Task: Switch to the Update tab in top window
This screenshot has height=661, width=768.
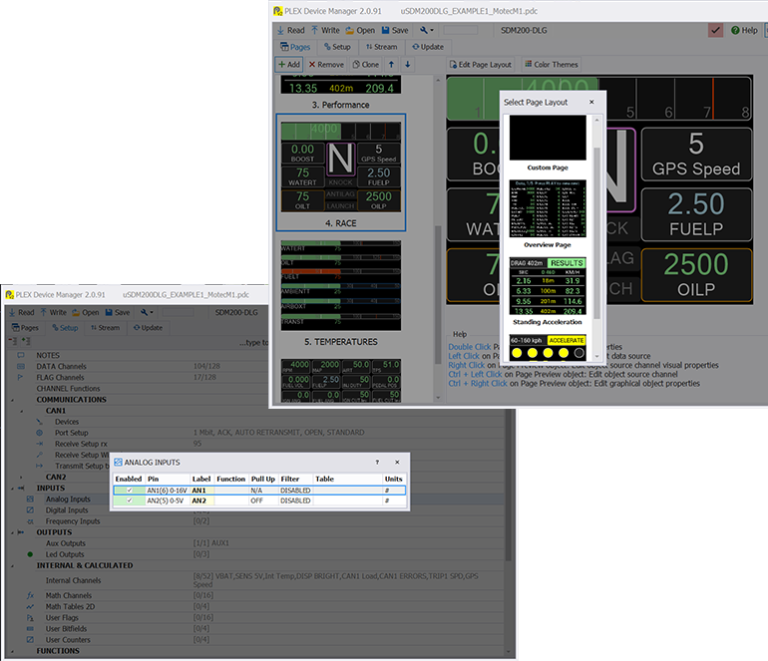Action: click(x=427, y=46)
